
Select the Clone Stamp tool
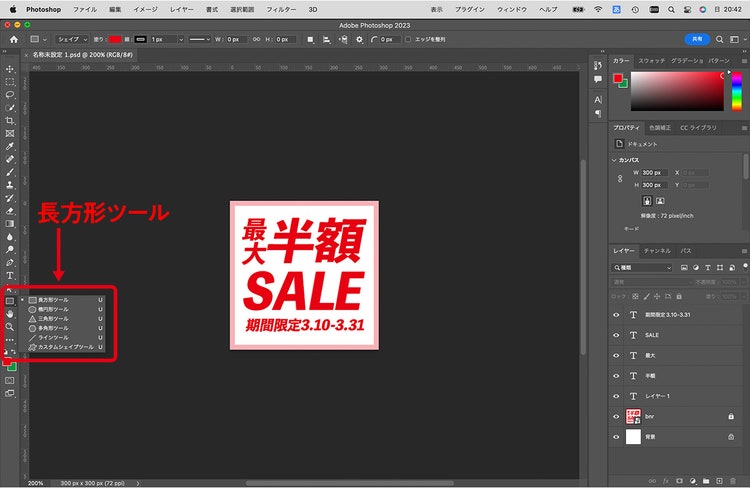coord(10,185)
